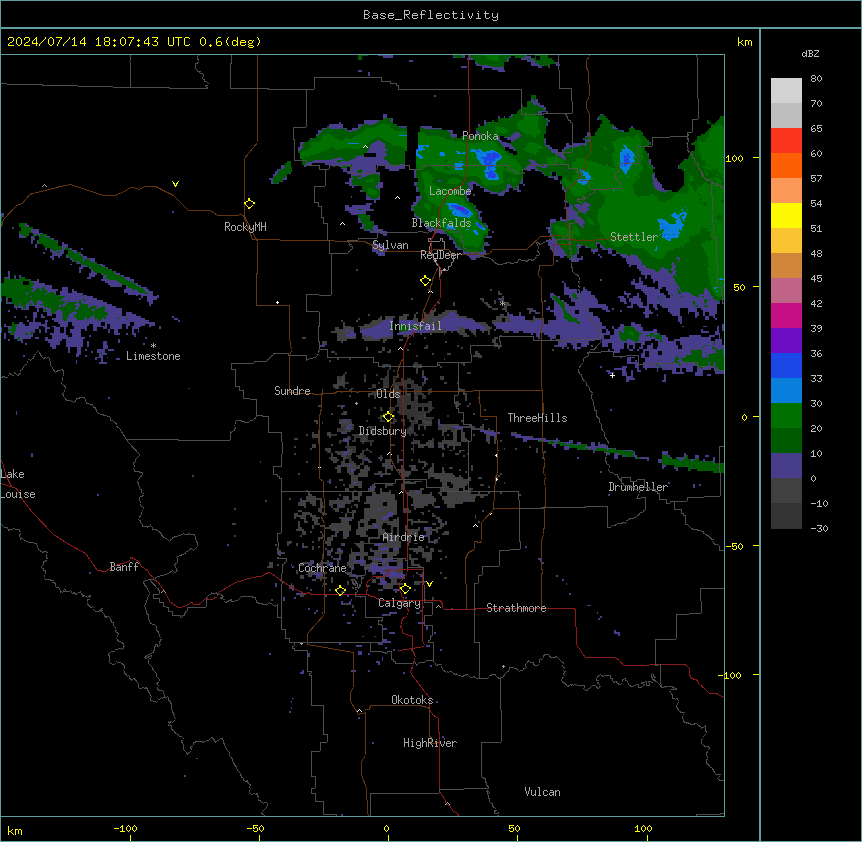Click the bright yellow 51-54 dBZ swatch

[786, 215]
